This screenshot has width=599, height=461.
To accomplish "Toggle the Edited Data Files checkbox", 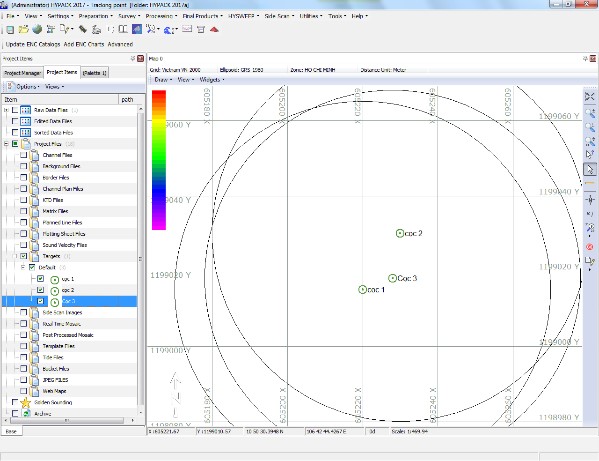I will 15,121.
